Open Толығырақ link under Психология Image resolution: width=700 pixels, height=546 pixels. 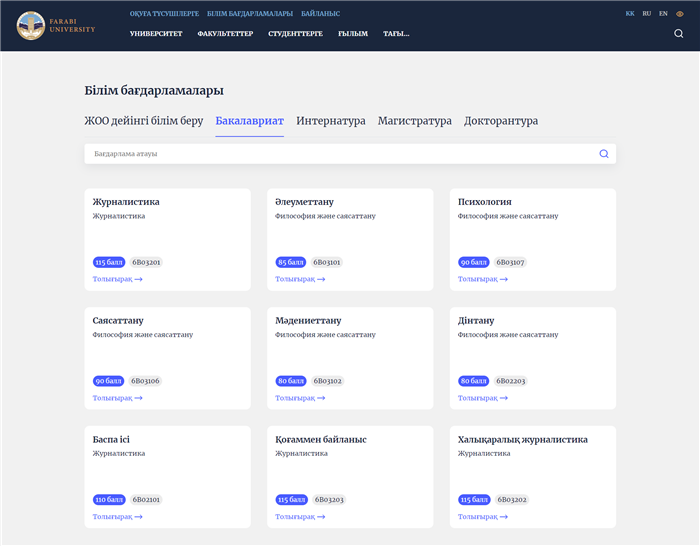click(x=482, y=279)
